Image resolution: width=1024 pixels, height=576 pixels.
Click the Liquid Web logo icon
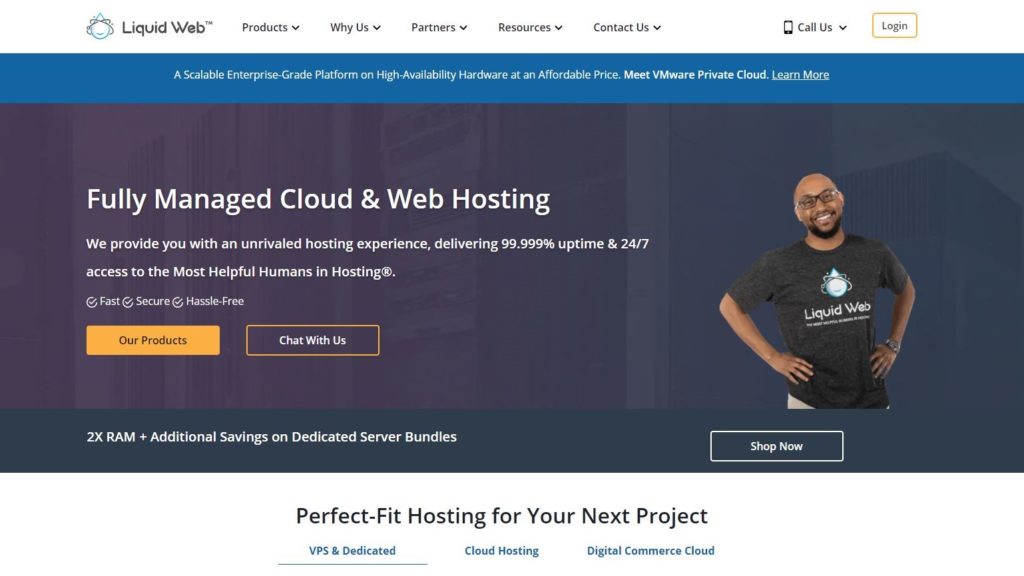click(100, 27)
